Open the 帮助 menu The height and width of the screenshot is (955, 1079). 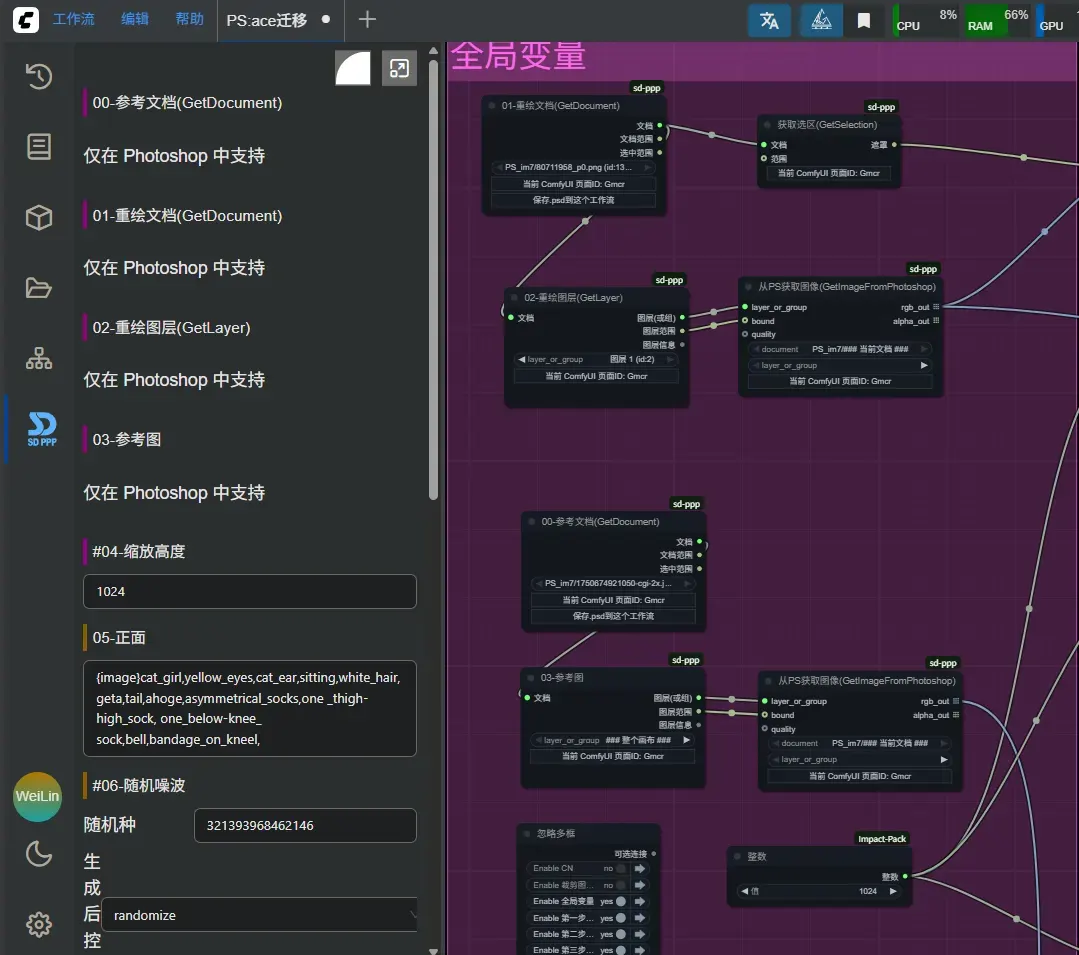pyautogui.click(x=189, y=19)
